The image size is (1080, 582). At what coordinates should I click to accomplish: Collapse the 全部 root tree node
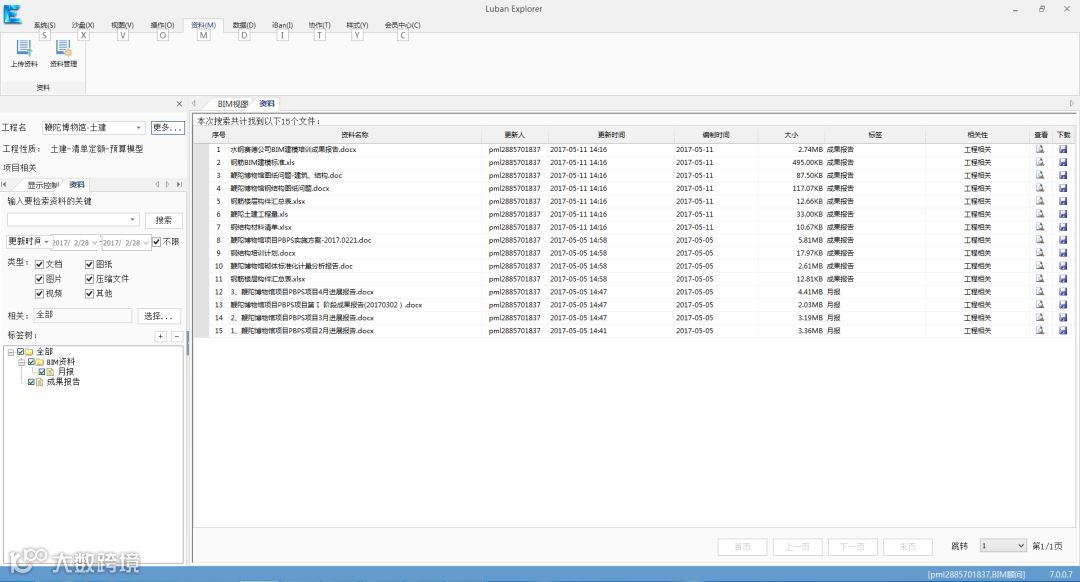[10, 352]
